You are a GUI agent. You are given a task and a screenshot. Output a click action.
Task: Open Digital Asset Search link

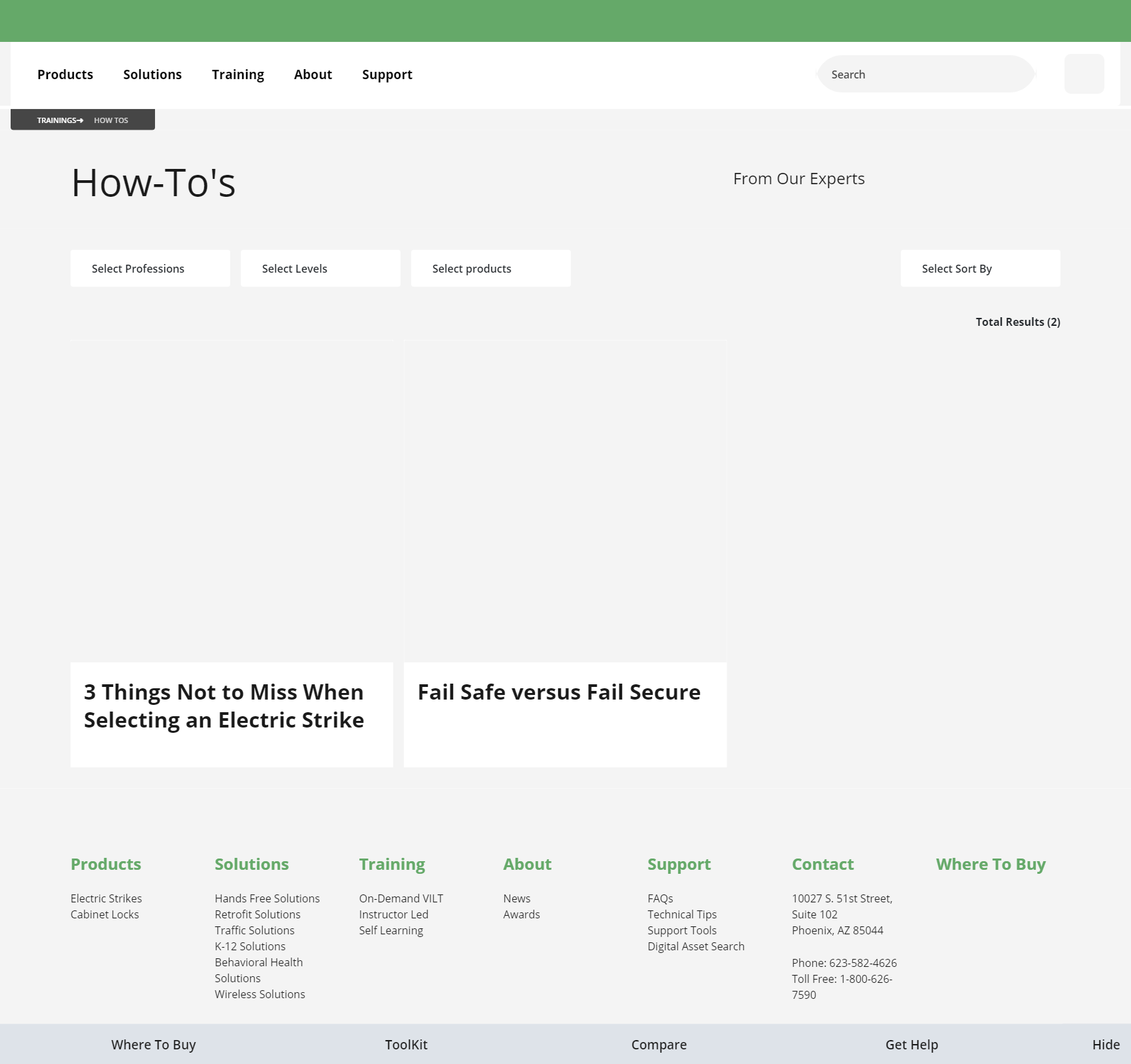point(697,946)
